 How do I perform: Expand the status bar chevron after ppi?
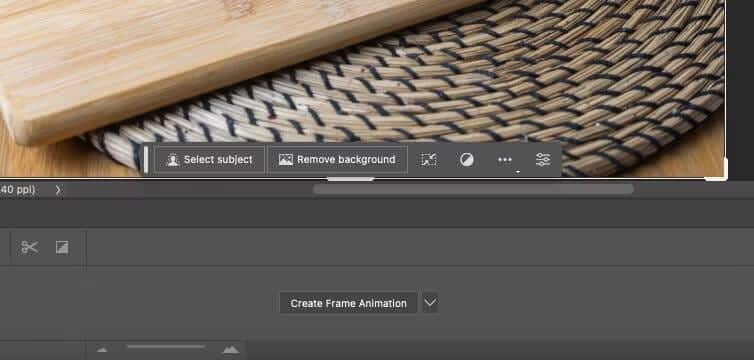point(58,190)
